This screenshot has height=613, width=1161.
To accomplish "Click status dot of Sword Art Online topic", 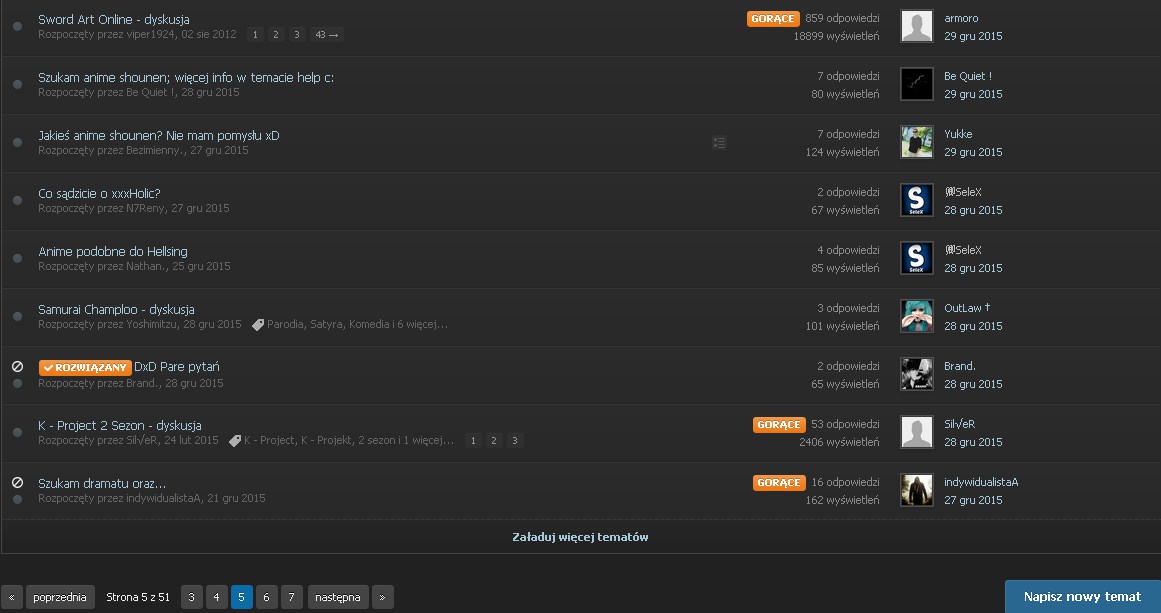I will pyautogui.click(x=18, y=27).
